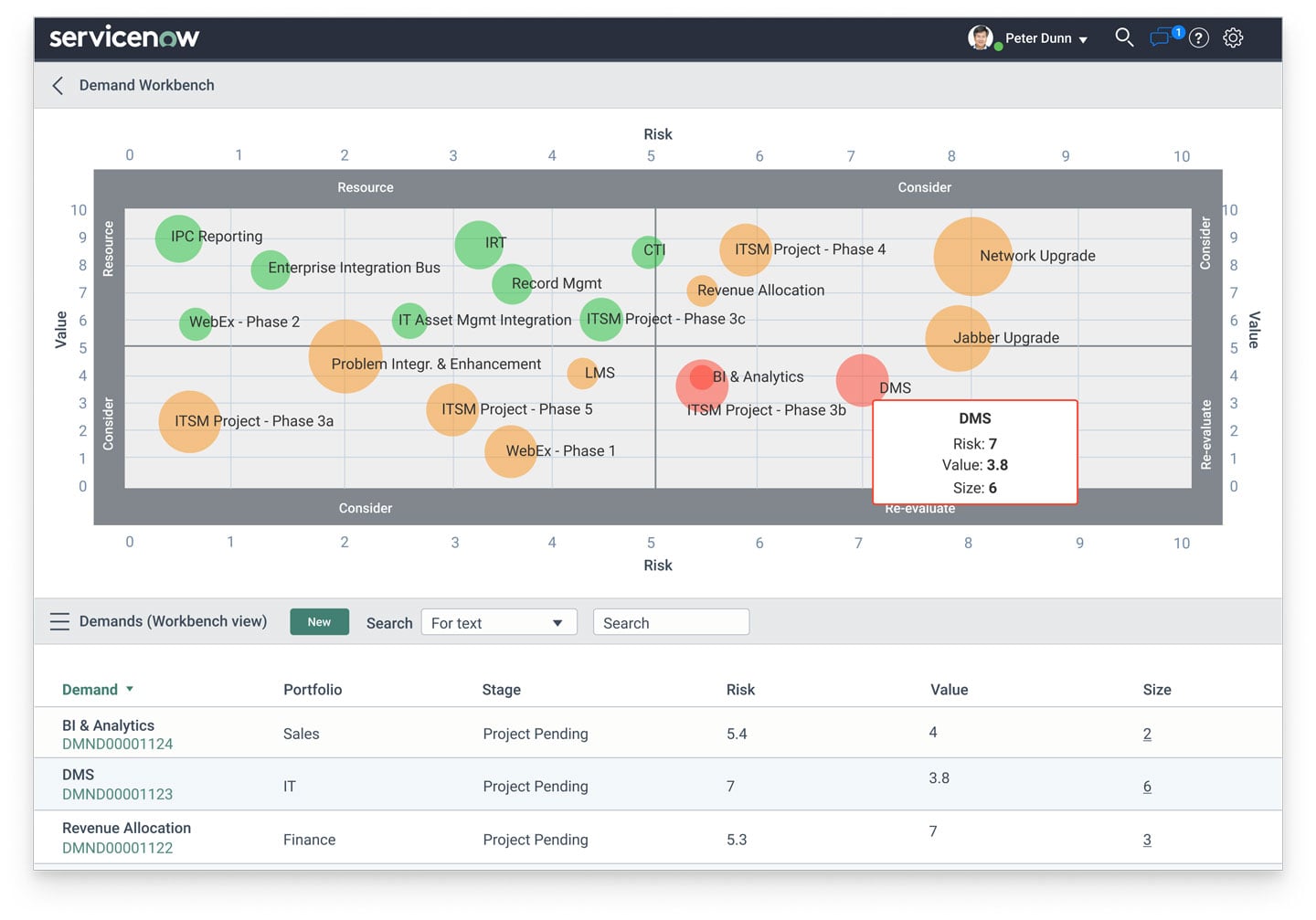The image size is (1316, 920).
Task: Click Peter Dunn's avatar picture
Action: tap(980, 37)
